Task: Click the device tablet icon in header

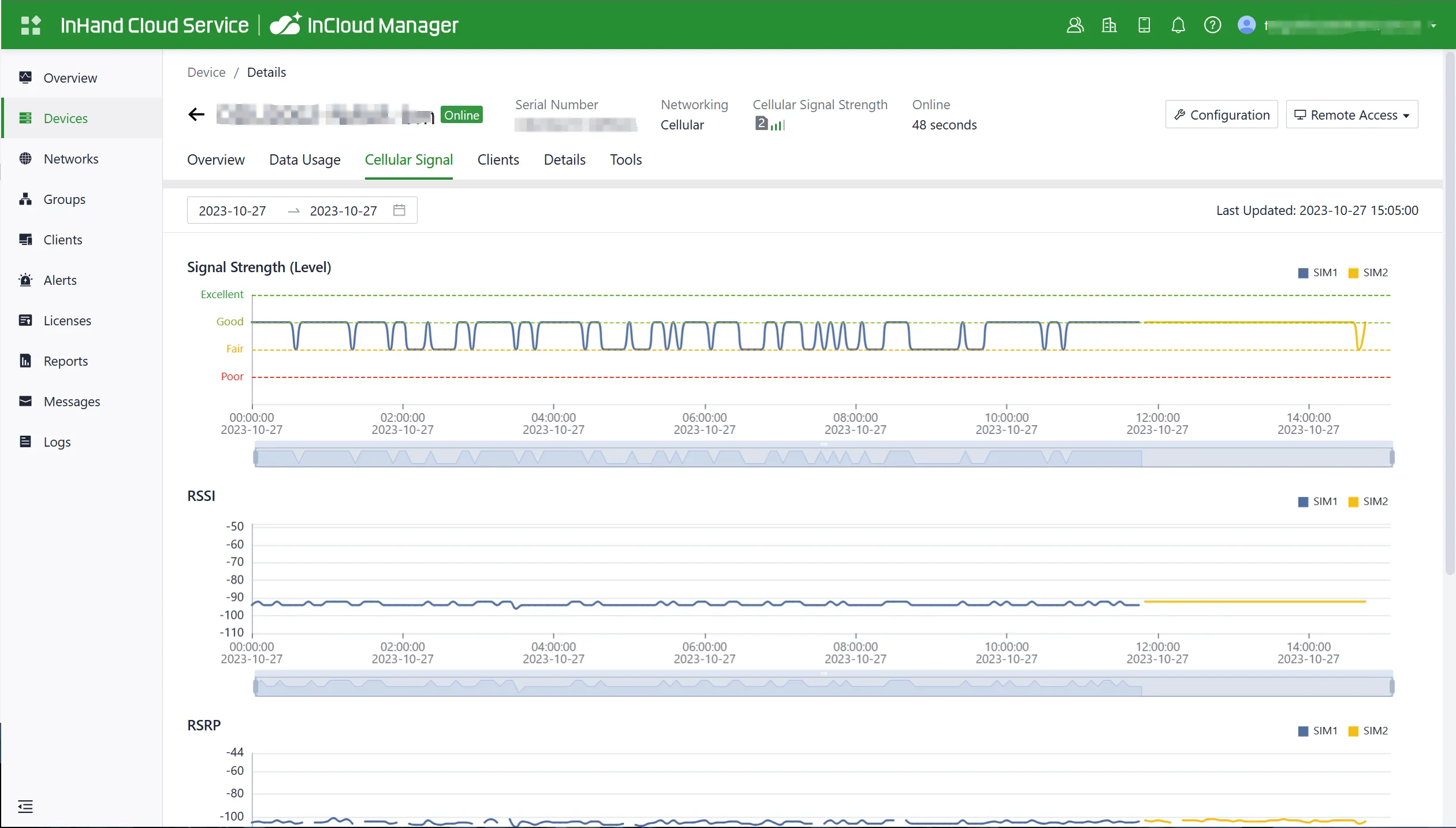Action: tap(1144, 25)
